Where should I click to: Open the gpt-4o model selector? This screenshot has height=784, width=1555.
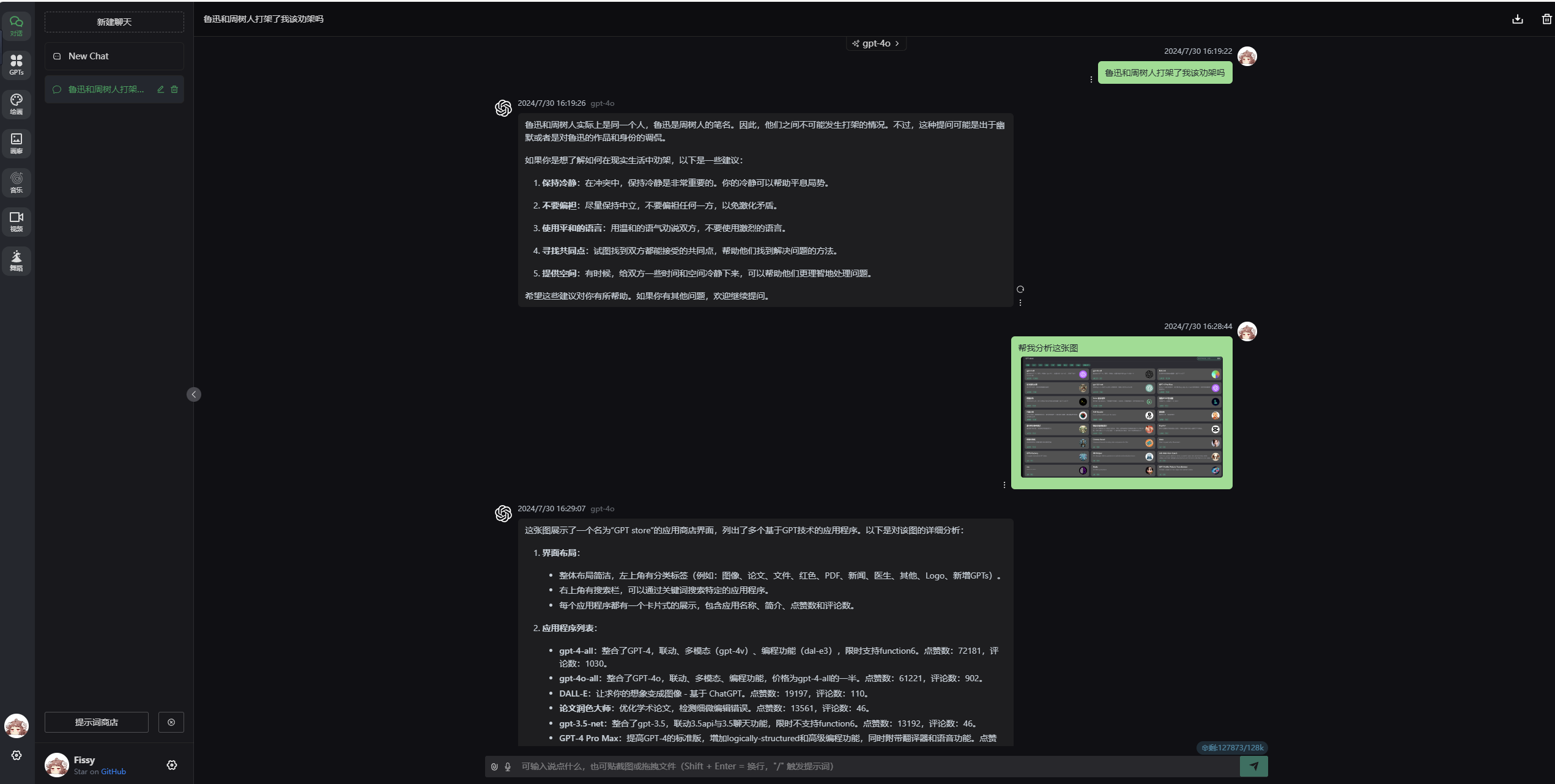(876, 43)
